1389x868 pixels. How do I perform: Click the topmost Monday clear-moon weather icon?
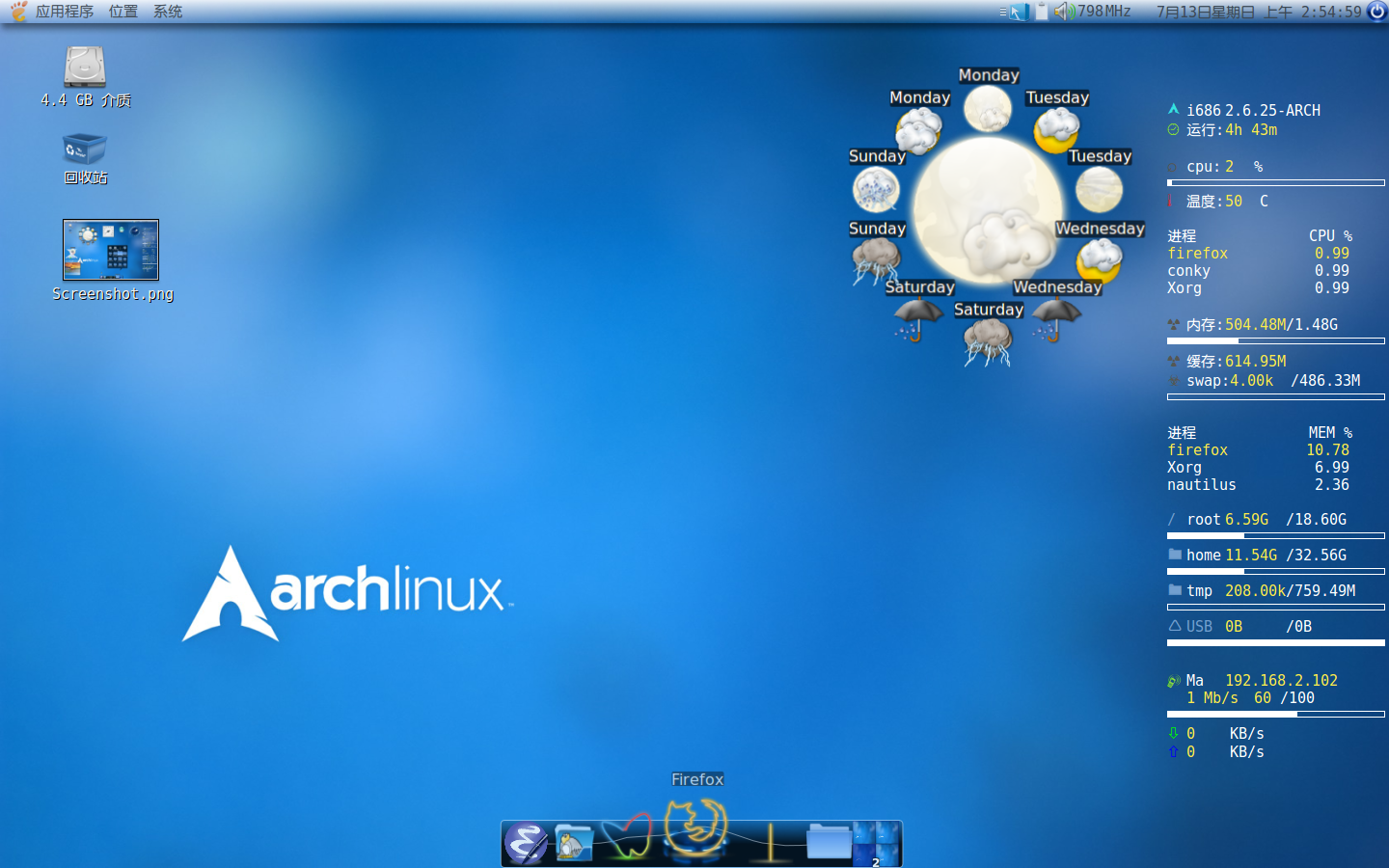(x=988, y=108)
